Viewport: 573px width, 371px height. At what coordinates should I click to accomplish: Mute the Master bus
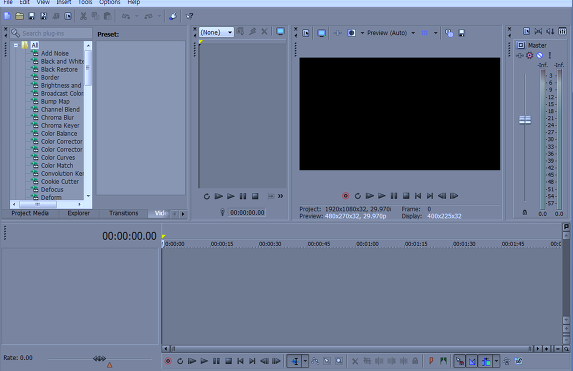click(539, 56)
